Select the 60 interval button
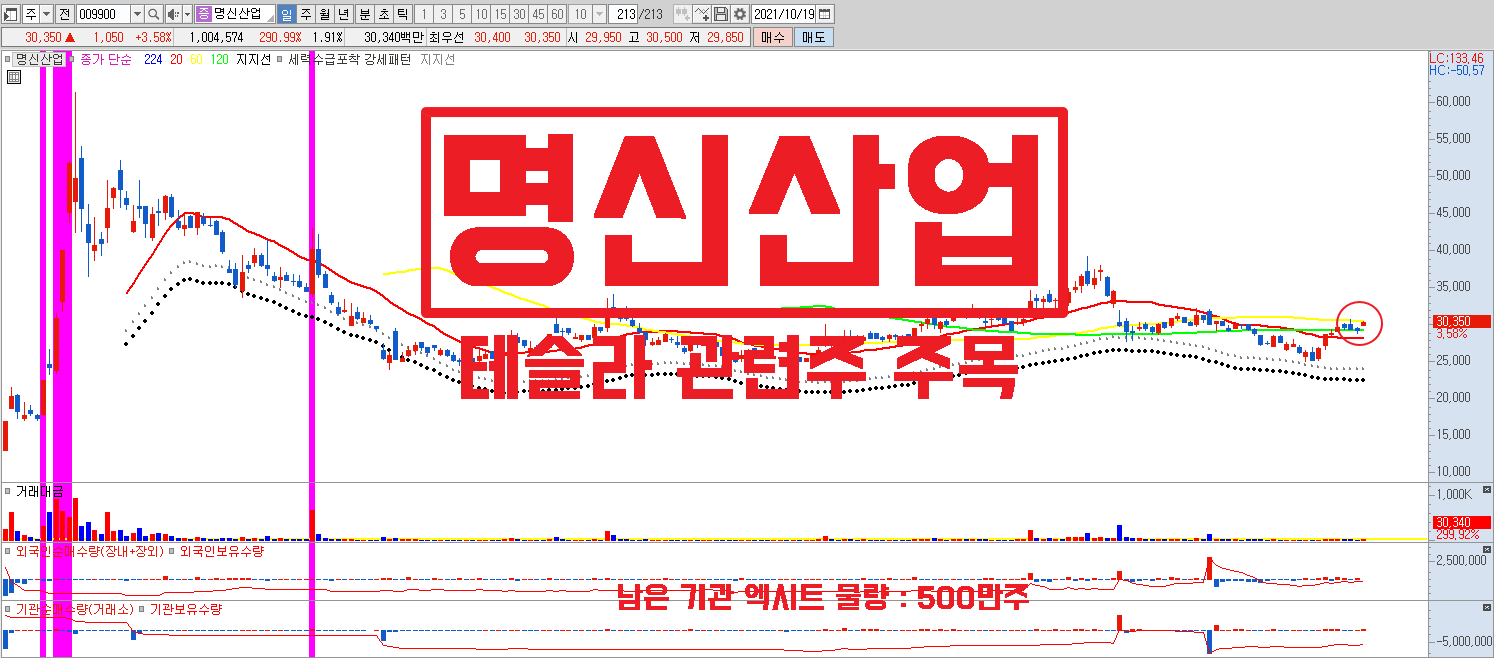Image resolution: width=1494 pixels, height=658 pixels. pyautogui.click(x=557, y=15)
